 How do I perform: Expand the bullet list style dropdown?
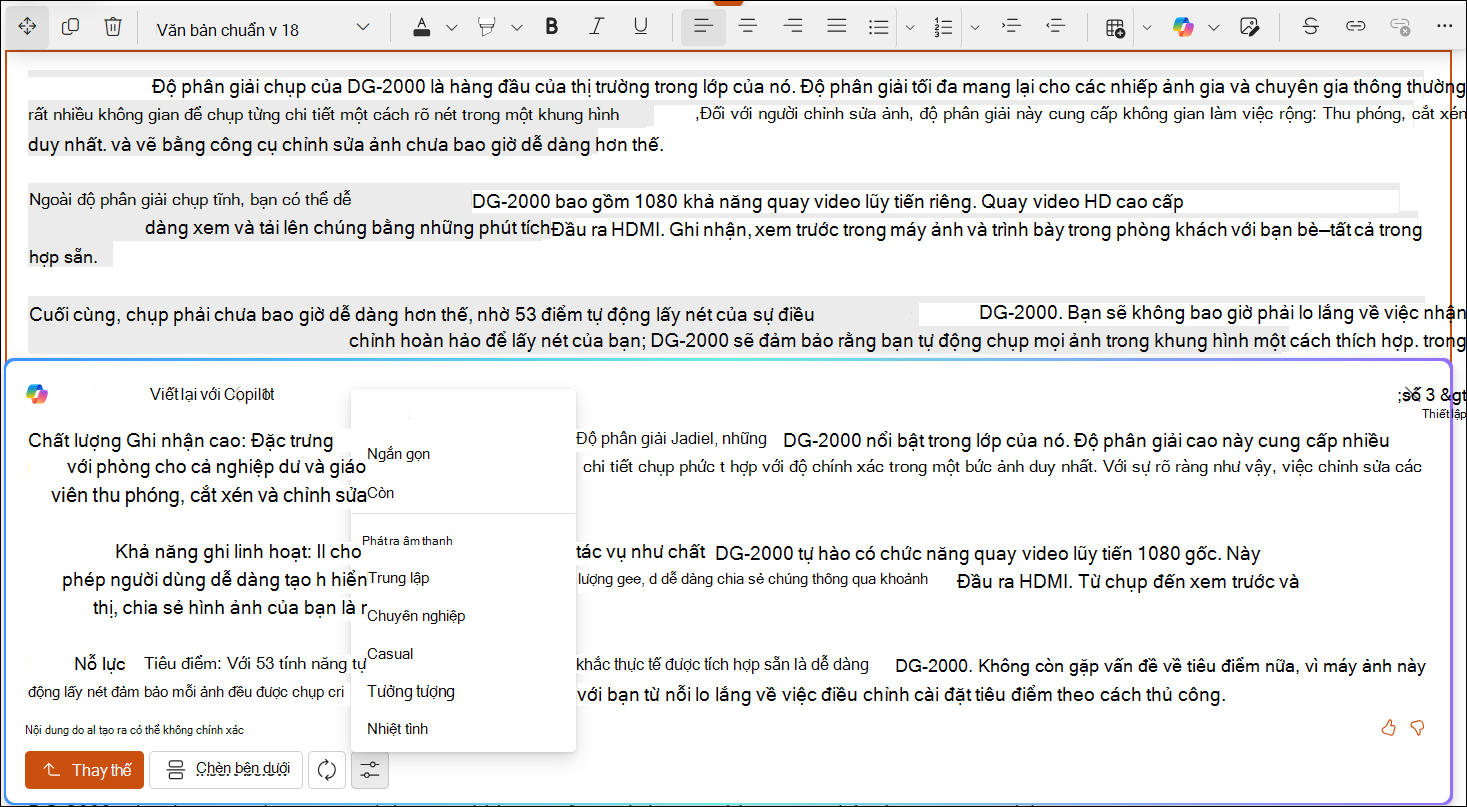pos(910,27)
